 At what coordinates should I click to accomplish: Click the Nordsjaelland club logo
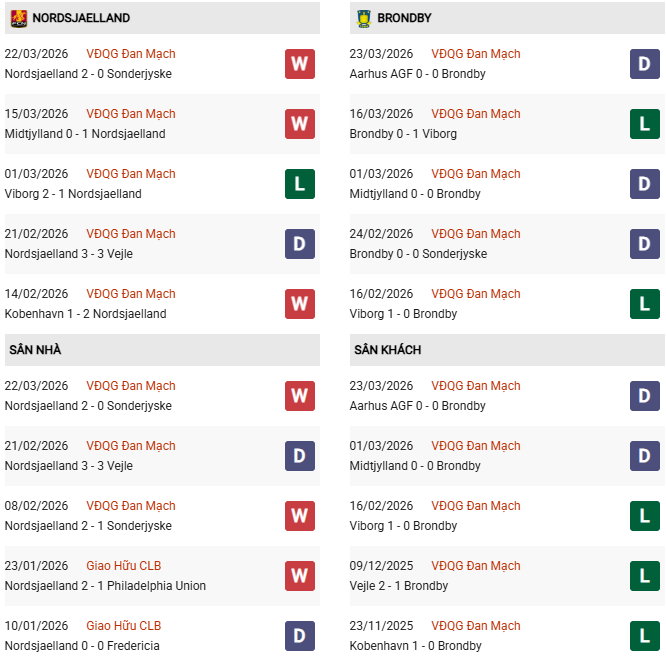[x=18, y=18]
